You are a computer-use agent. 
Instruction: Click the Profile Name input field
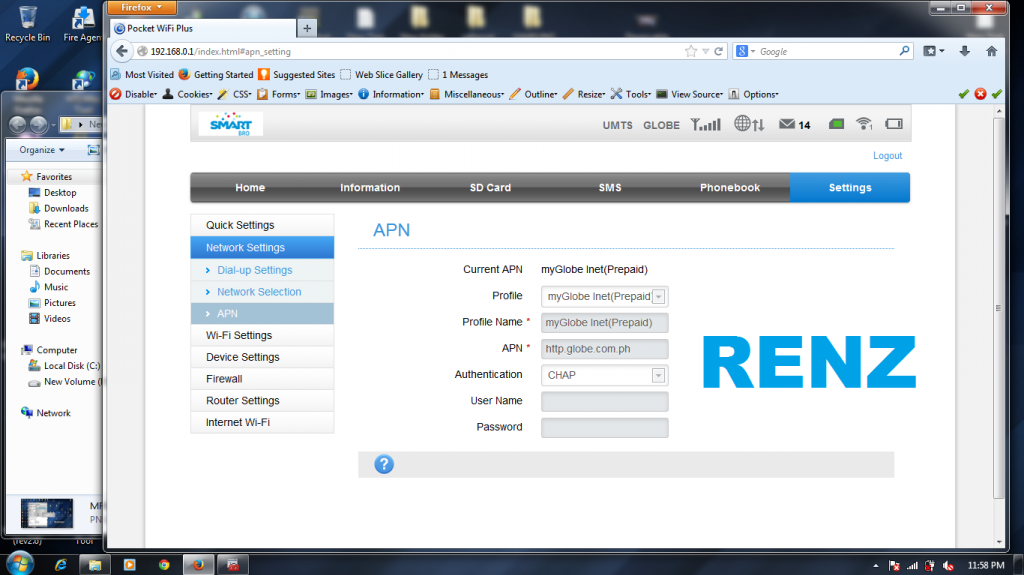point(605,323)
